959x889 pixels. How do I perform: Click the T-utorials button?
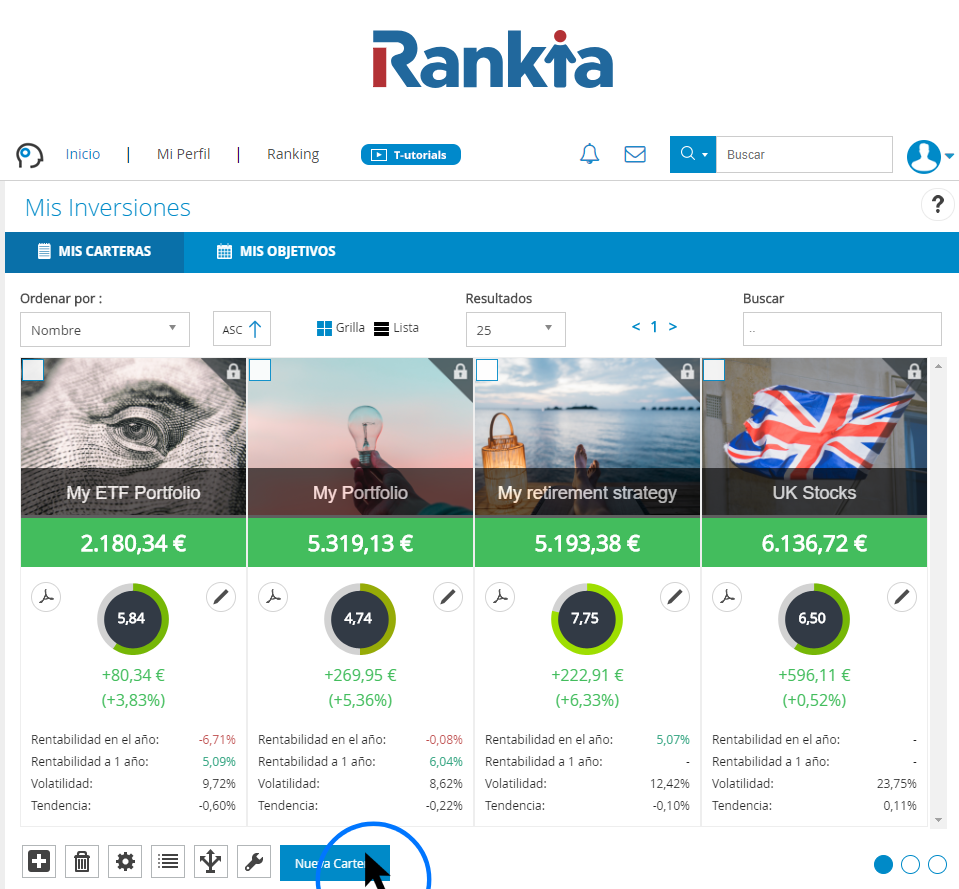410,155
